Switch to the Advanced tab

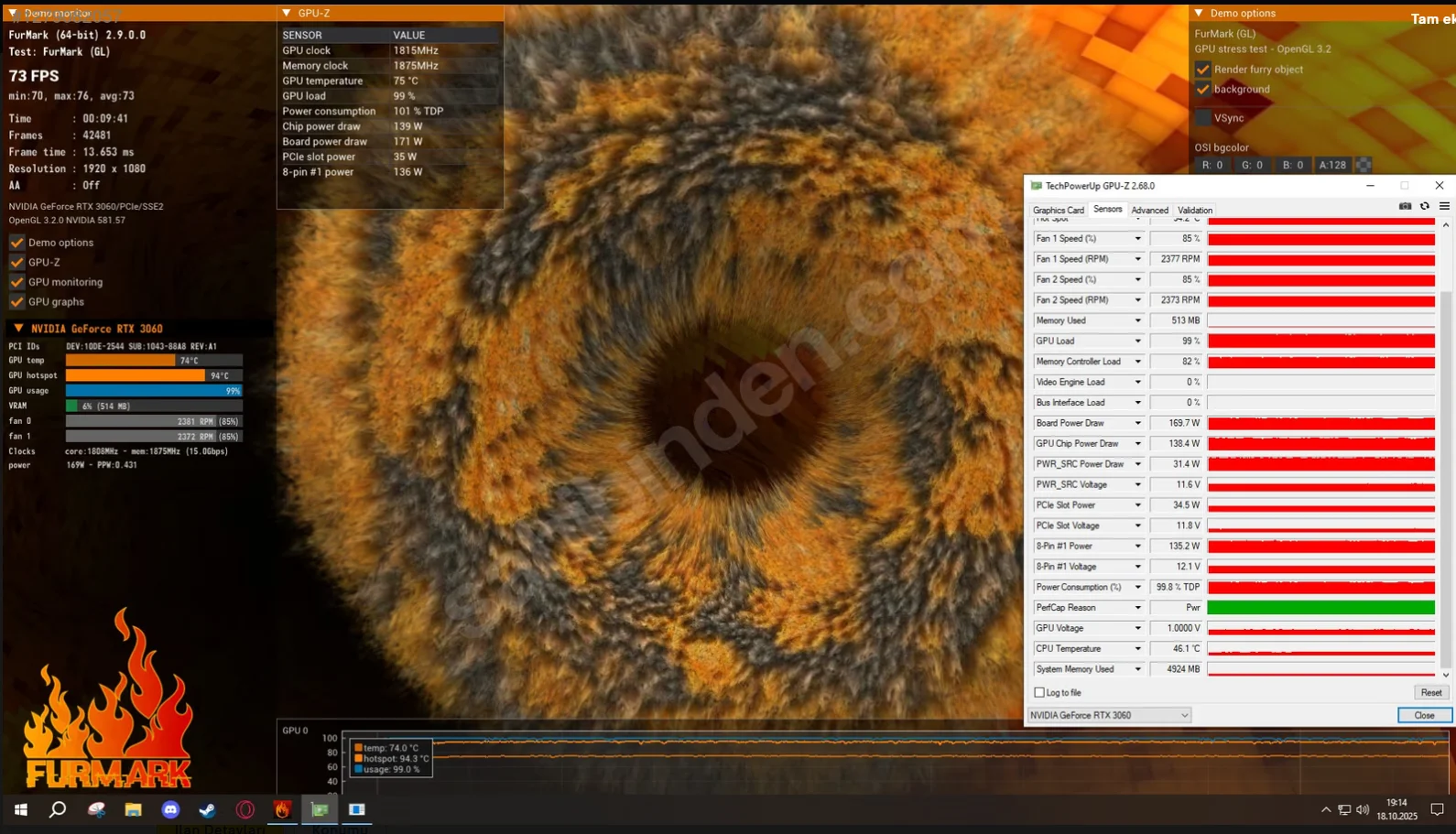click(x=1149, y=211)
